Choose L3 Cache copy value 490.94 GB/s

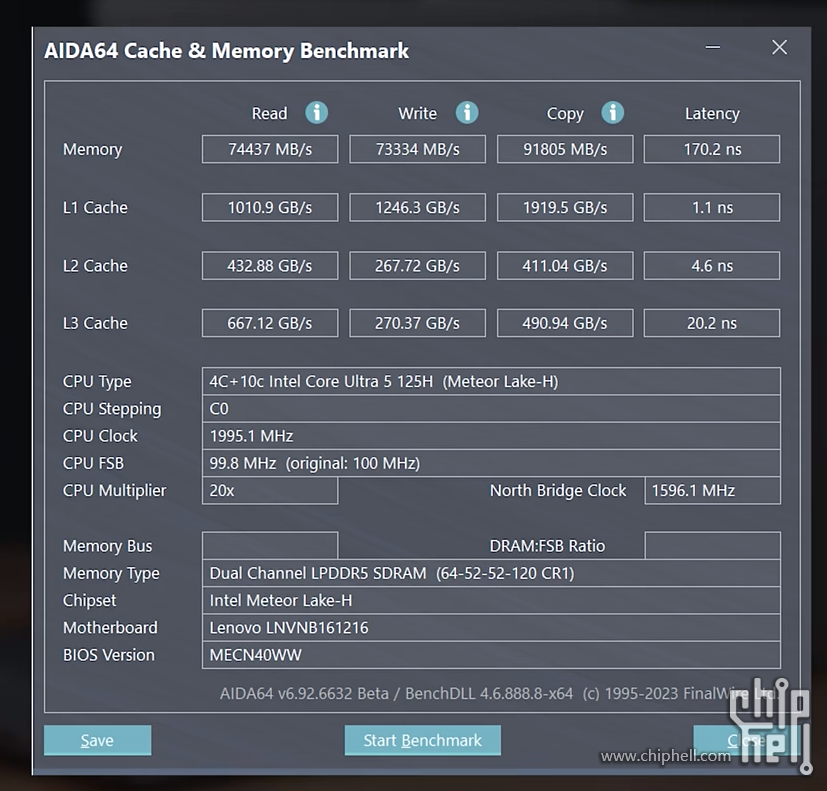point(565,323)
